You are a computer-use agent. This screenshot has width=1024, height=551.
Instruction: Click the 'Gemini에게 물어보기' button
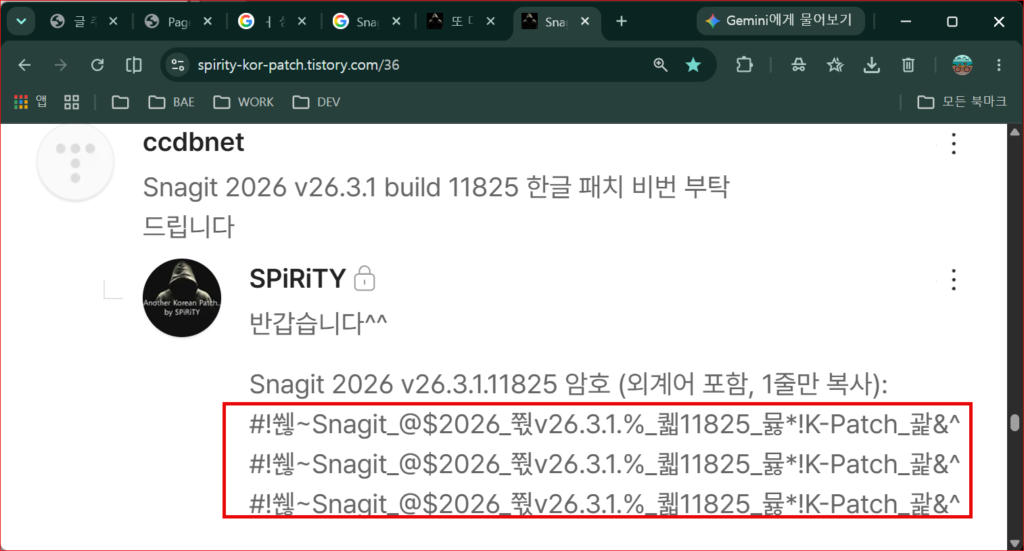click(x=780, y=21)
